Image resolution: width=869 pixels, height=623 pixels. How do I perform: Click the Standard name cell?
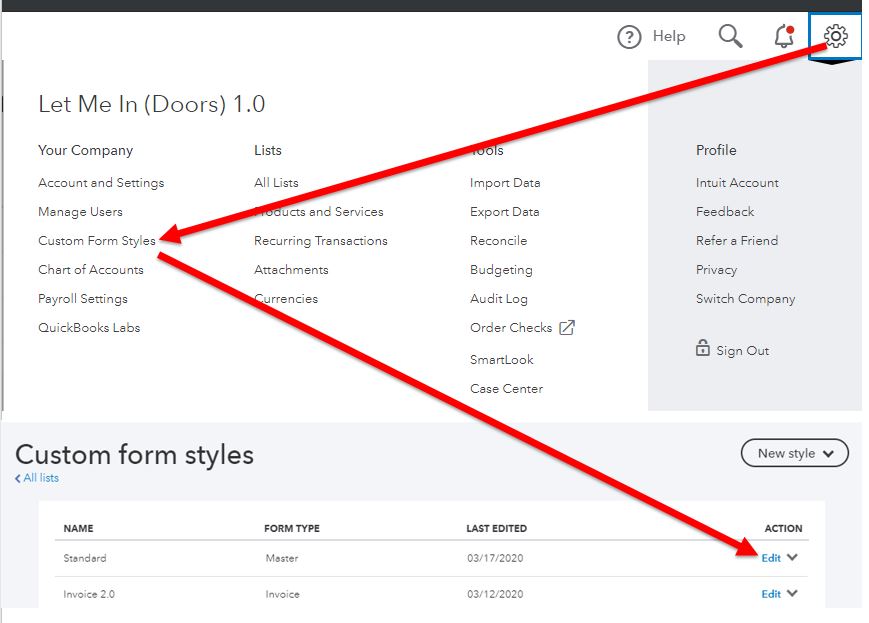point(85,558)
